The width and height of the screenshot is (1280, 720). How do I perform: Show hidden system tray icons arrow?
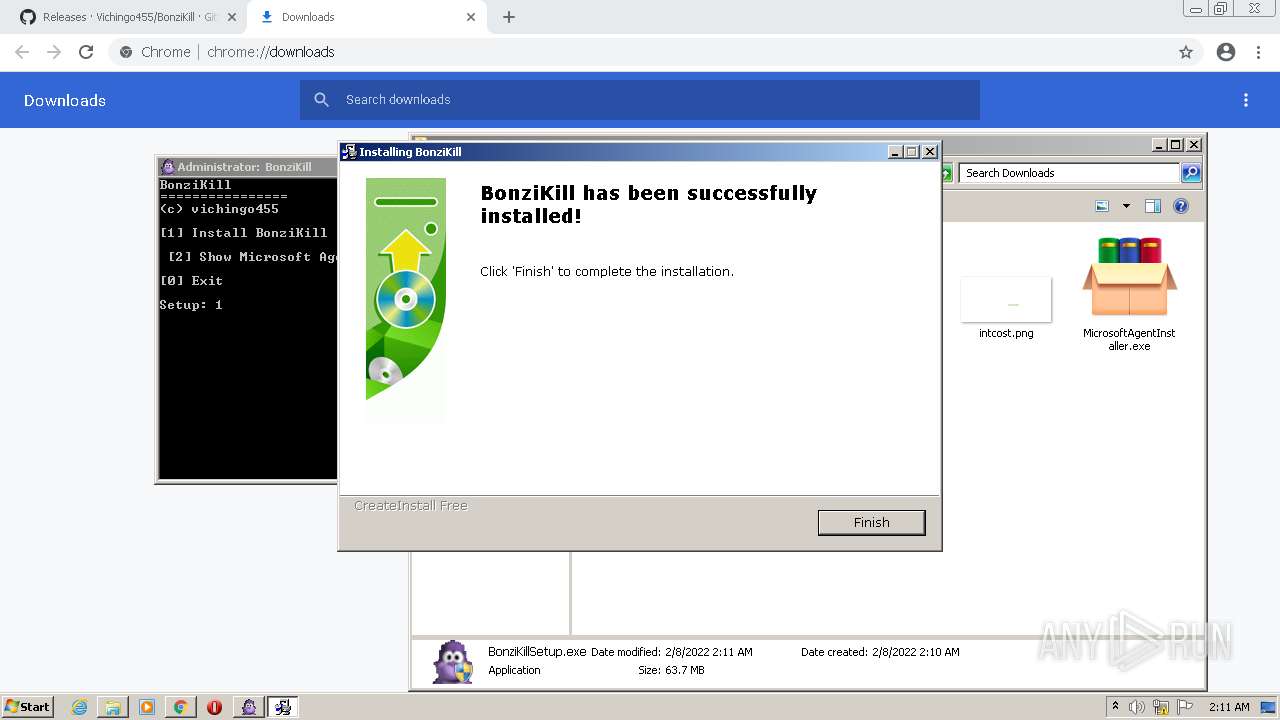pyautogui.click(x=1115, y=707)
